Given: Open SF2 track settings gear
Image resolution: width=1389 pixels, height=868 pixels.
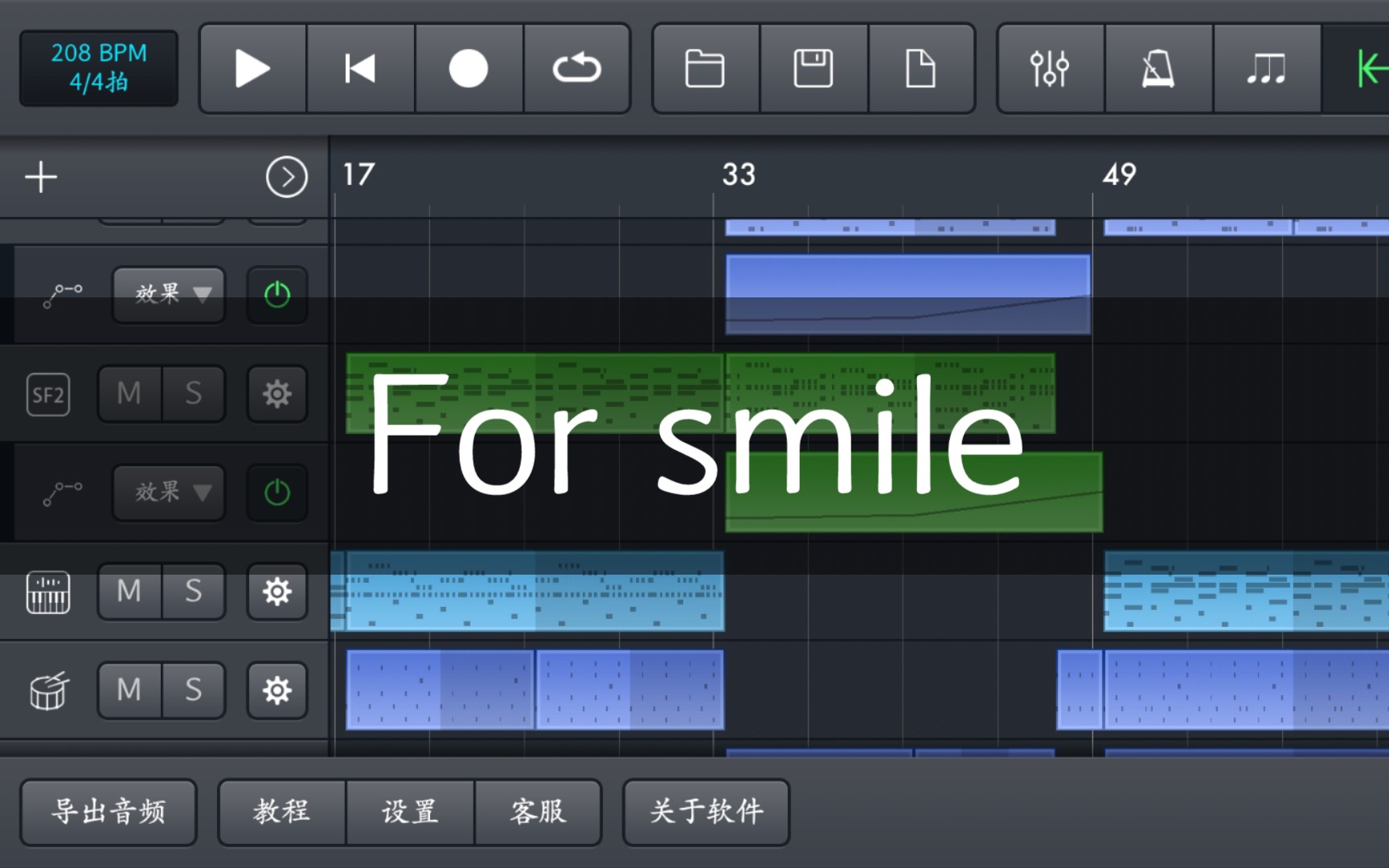Looking at the screenshot, I should pyautogui.click(x=277, y=394).
